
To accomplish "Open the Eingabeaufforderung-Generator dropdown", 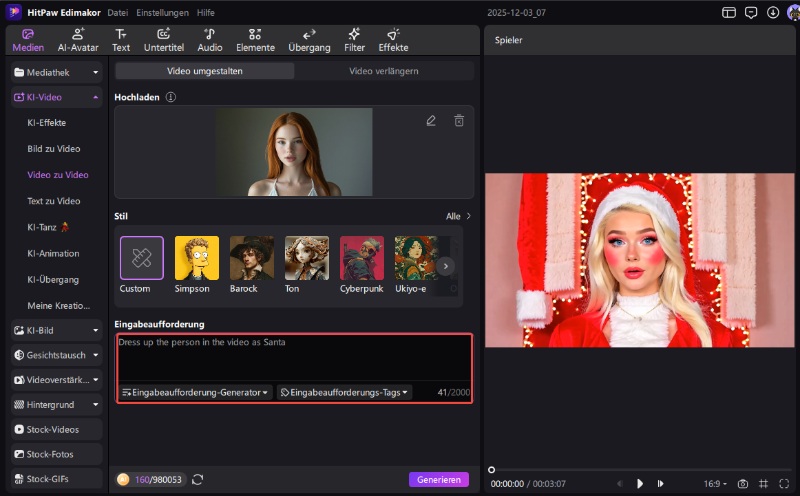I will [x=195, y=393].
